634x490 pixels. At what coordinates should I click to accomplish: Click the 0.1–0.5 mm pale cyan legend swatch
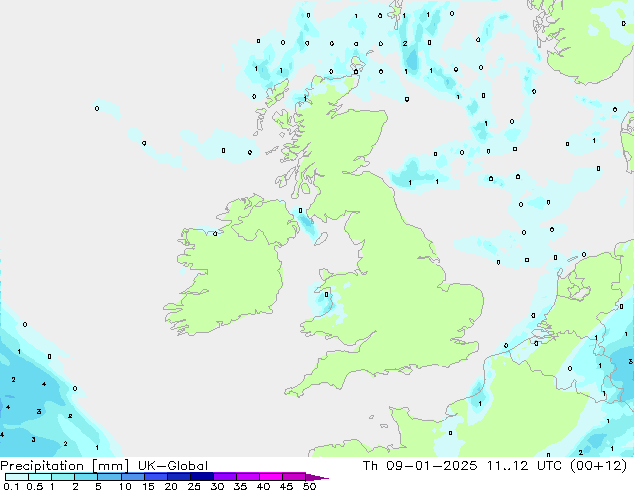click(17, 477)
